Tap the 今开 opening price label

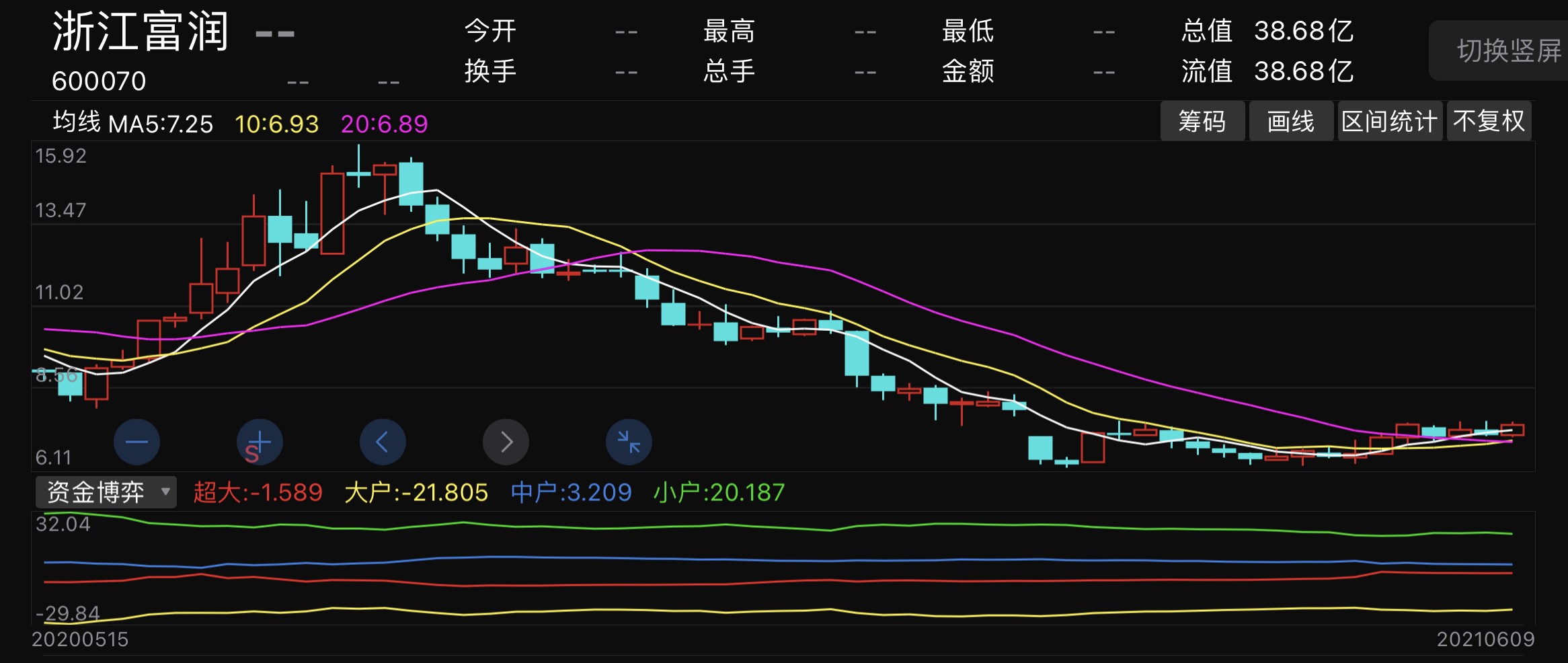click(490, 31)
